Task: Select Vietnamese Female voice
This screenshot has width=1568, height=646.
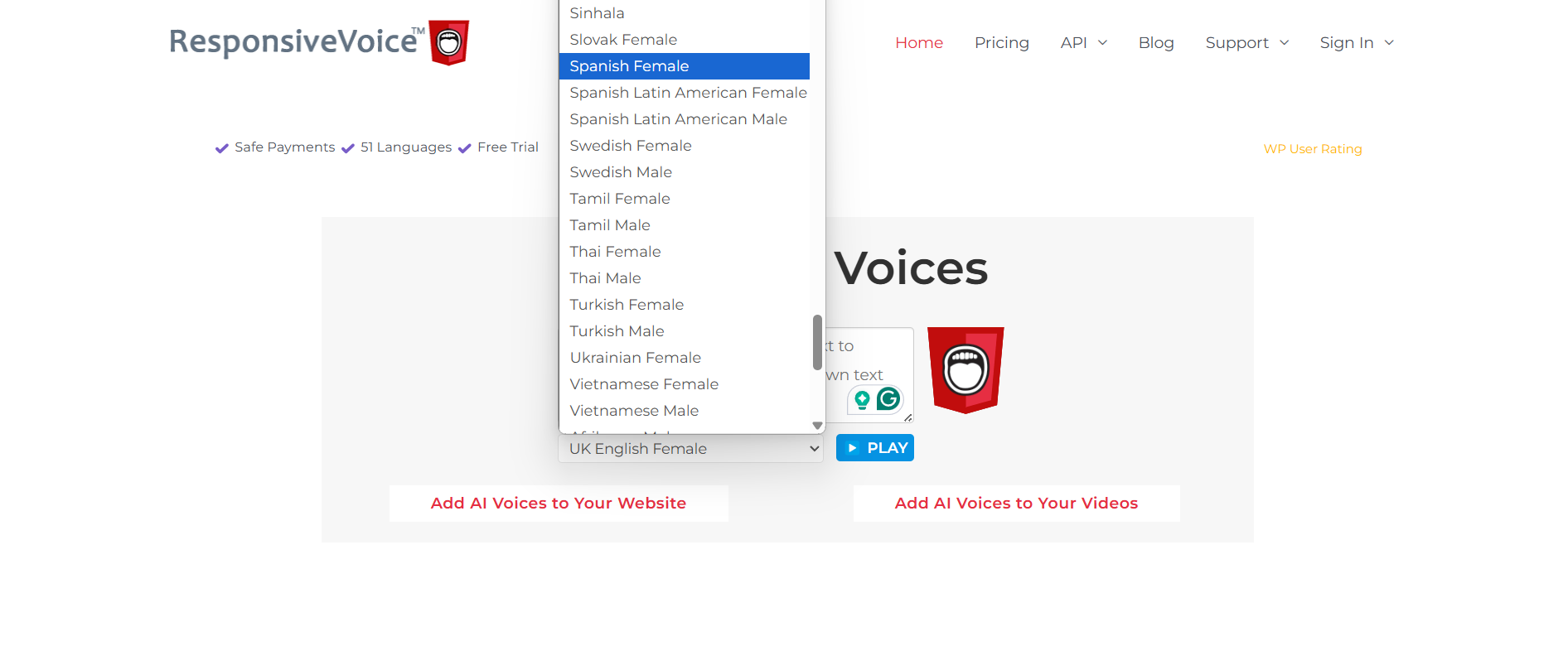Action: (x=685, y=384)
